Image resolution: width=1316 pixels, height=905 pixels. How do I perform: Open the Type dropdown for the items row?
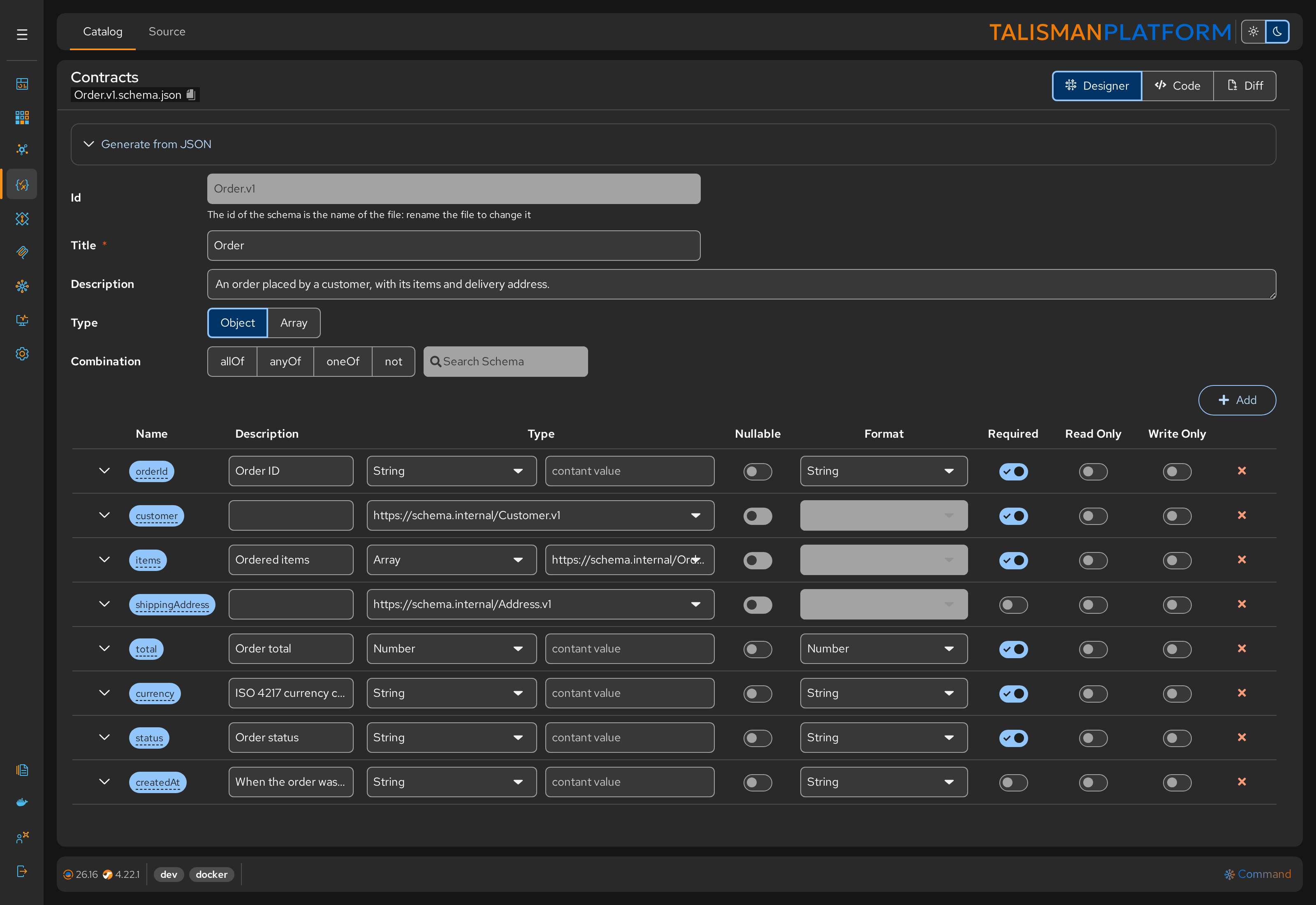[452, 560]
